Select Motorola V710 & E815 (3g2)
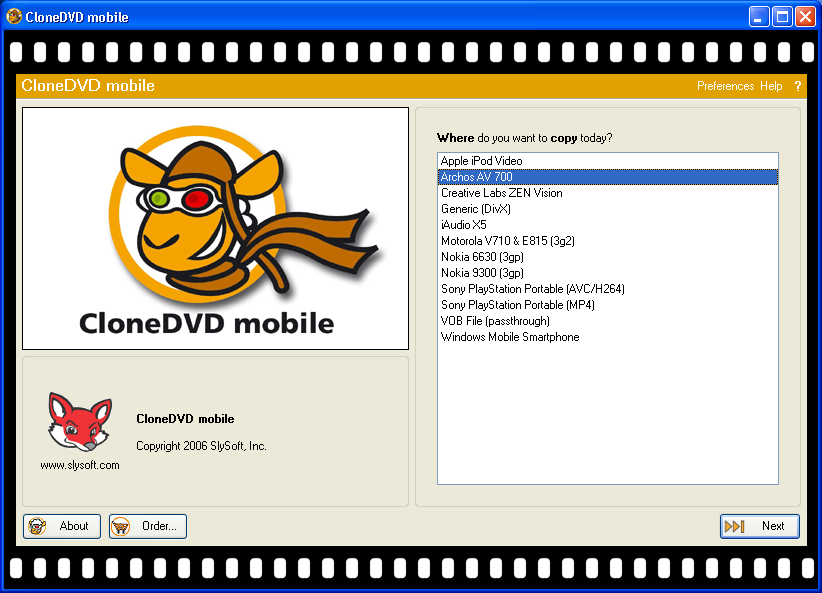The image size is (822, 593). [x=608, y=241]
